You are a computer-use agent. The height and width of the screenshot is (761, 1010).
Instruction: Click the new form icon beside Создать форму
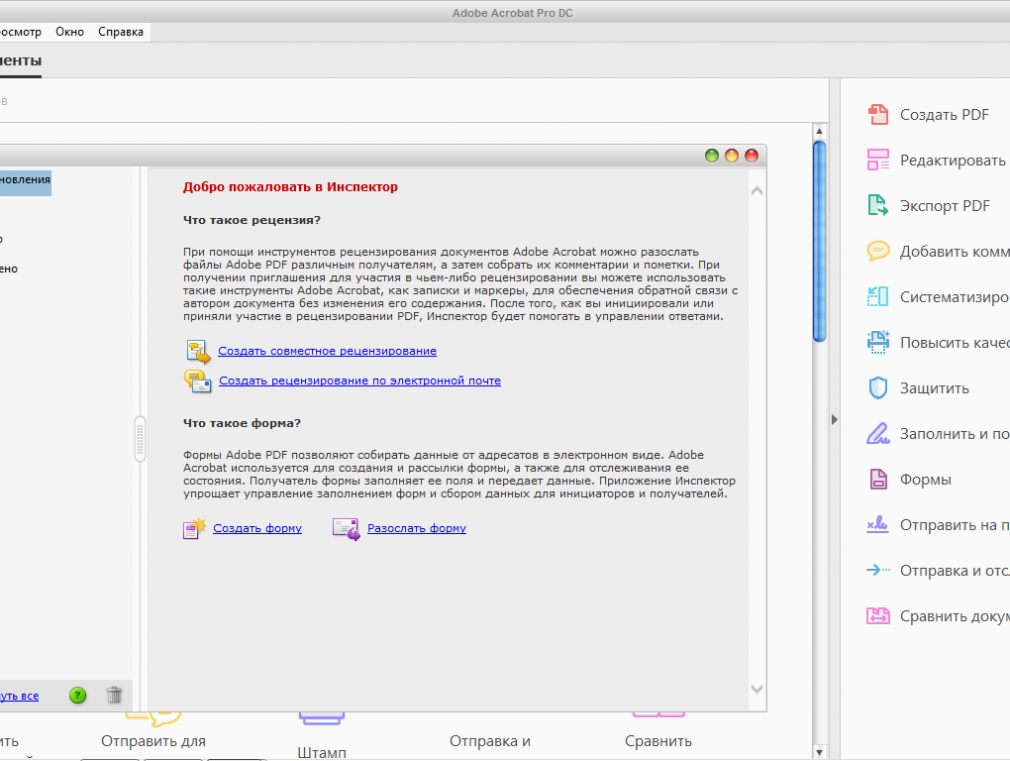tap(195, 528)
